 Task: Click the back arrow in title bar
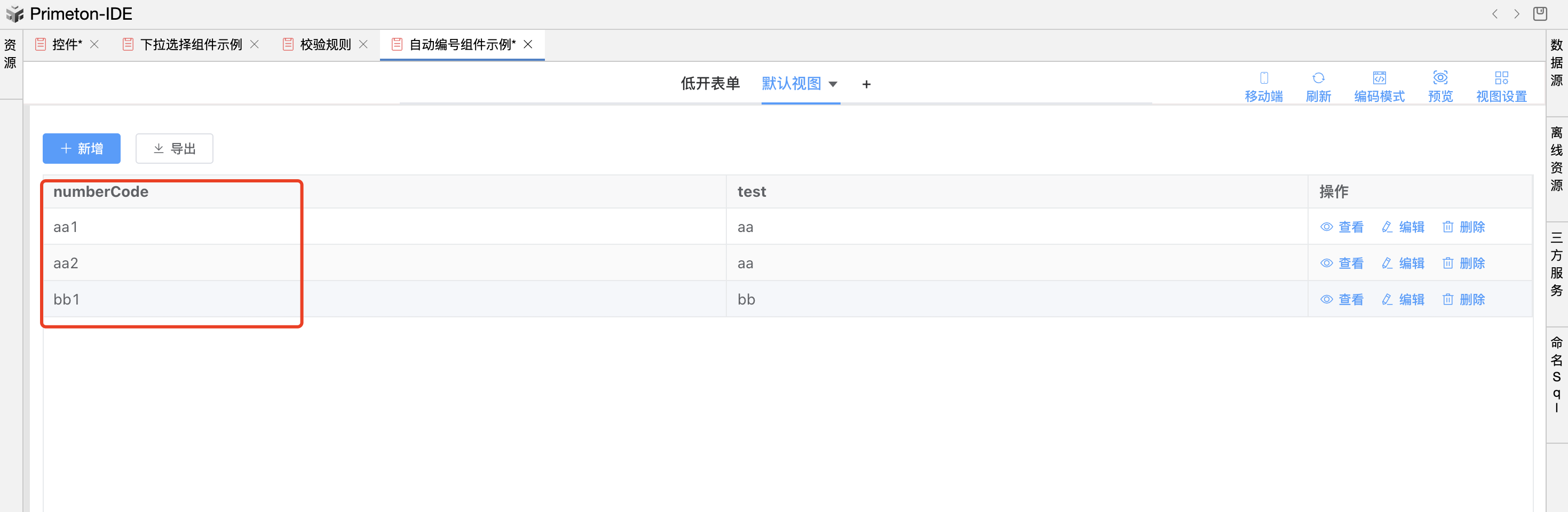tap(1494, 14)
